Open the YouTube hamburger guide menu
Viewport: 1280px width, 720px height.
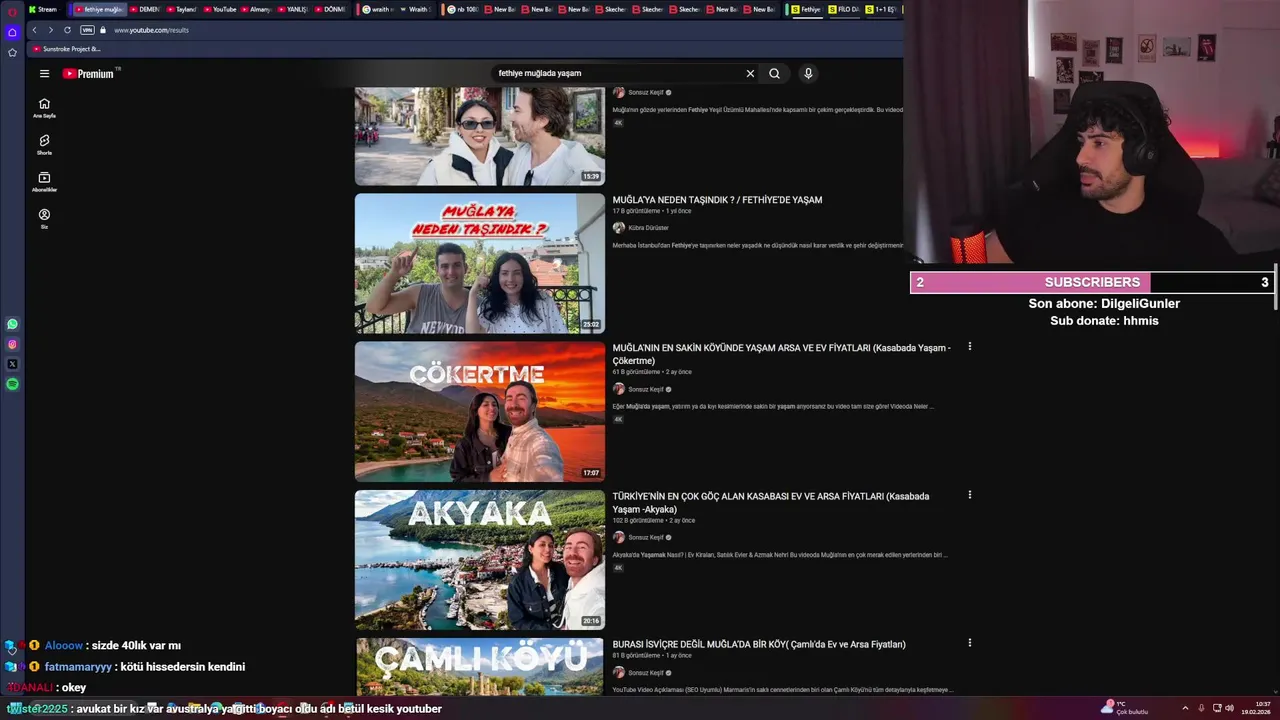point(44,73)
